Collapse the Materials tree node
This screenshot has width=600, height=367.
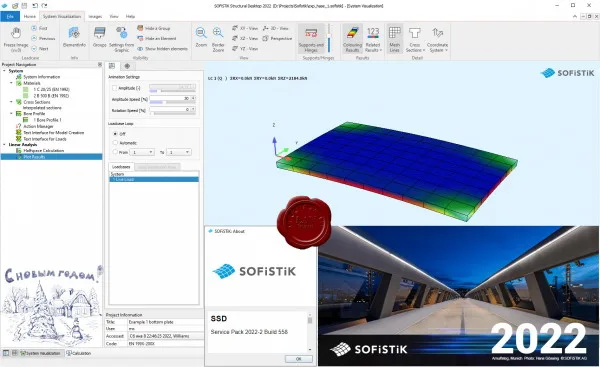(x=11, y=83)
